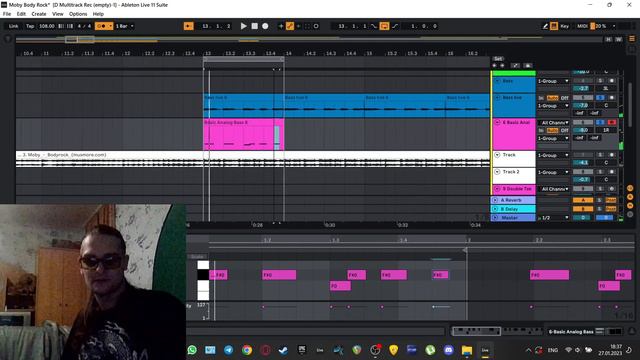Screen dimensions: 640x360
Task: Toggle the Follow playback button
Action: coord(189,26)
